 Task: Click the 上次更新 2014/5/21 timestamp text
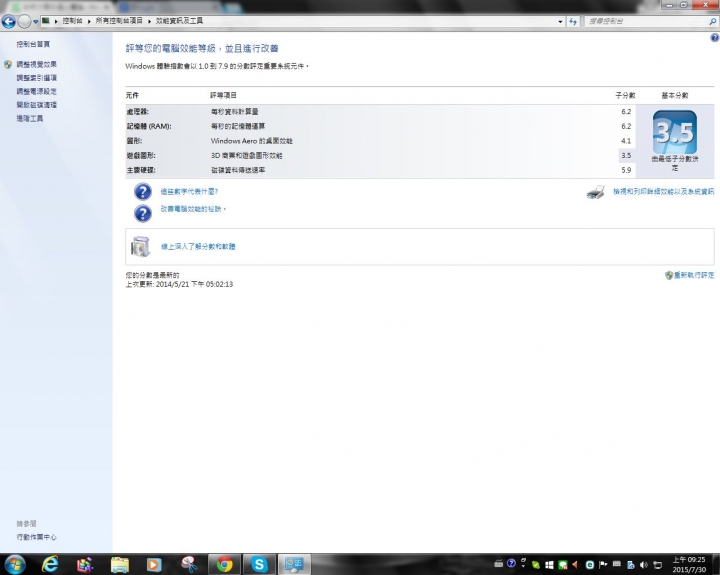179,284
